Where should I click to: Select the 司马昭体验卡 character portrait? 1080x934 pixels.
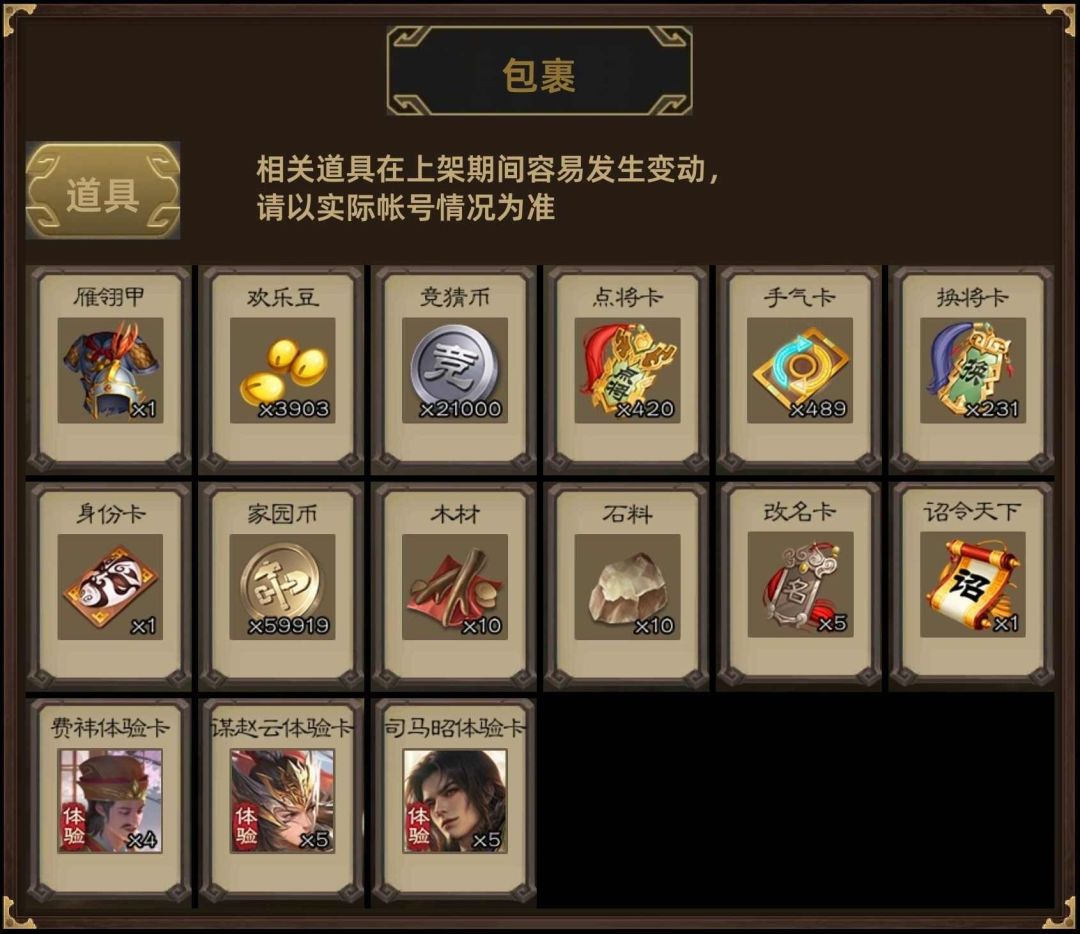coord(455,801)
